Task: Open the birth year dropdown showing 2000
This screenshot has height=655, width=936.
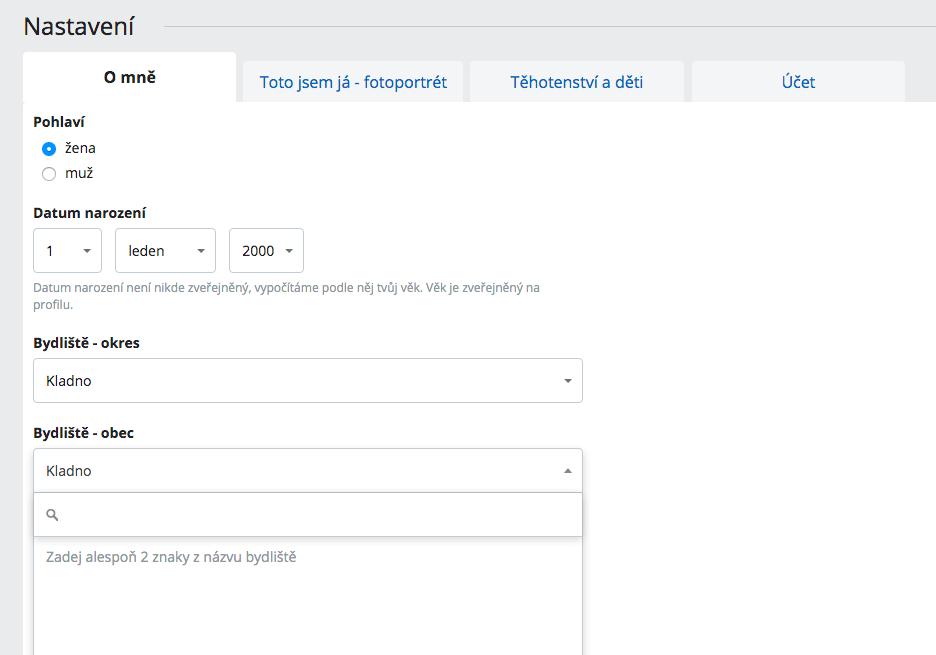Action: coord(265,251)
